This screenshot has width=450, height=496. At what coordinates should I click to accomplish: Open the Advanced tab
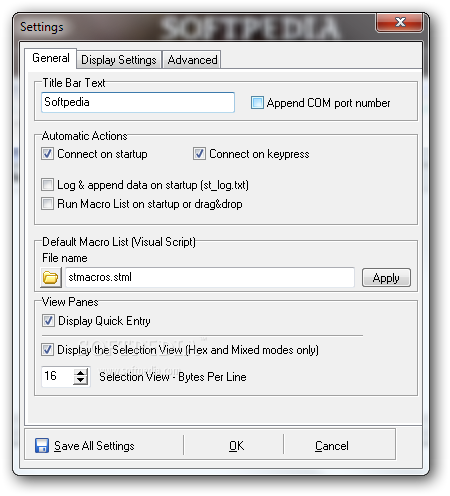192,60
